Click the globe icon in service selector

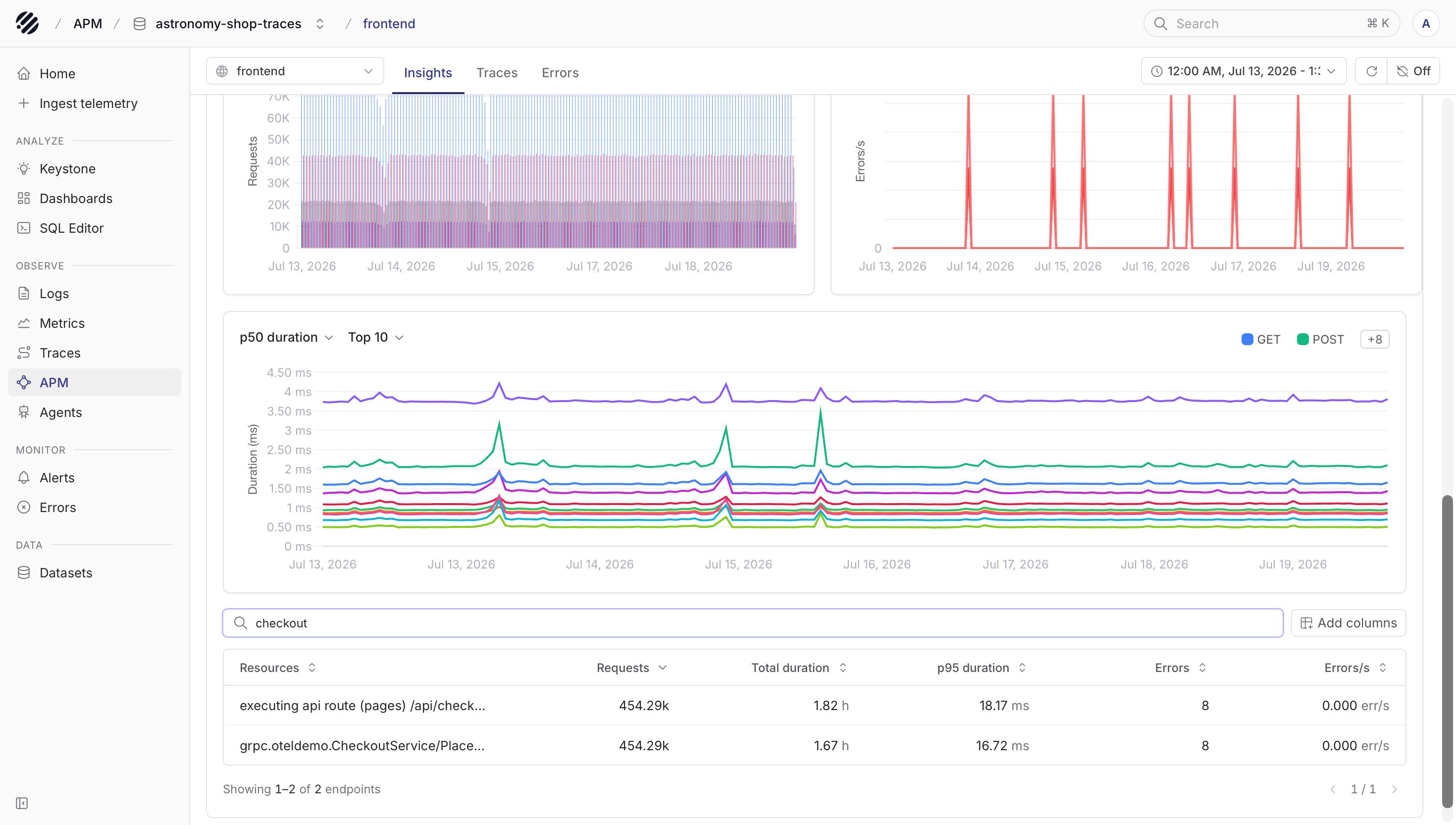click(222, 71)
